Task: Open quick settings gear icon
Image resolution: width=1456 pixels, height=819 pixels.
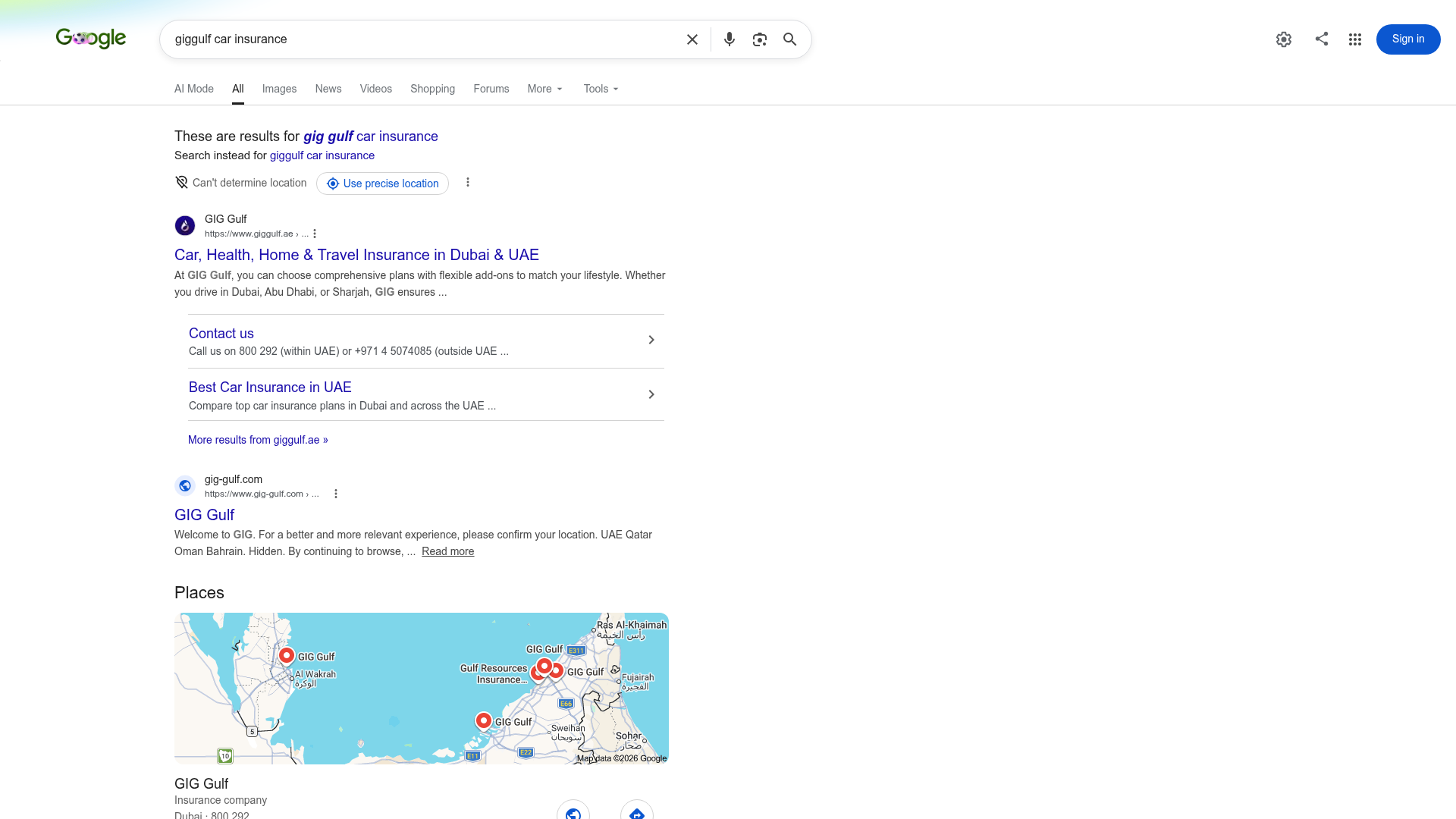Action: 1284,39
